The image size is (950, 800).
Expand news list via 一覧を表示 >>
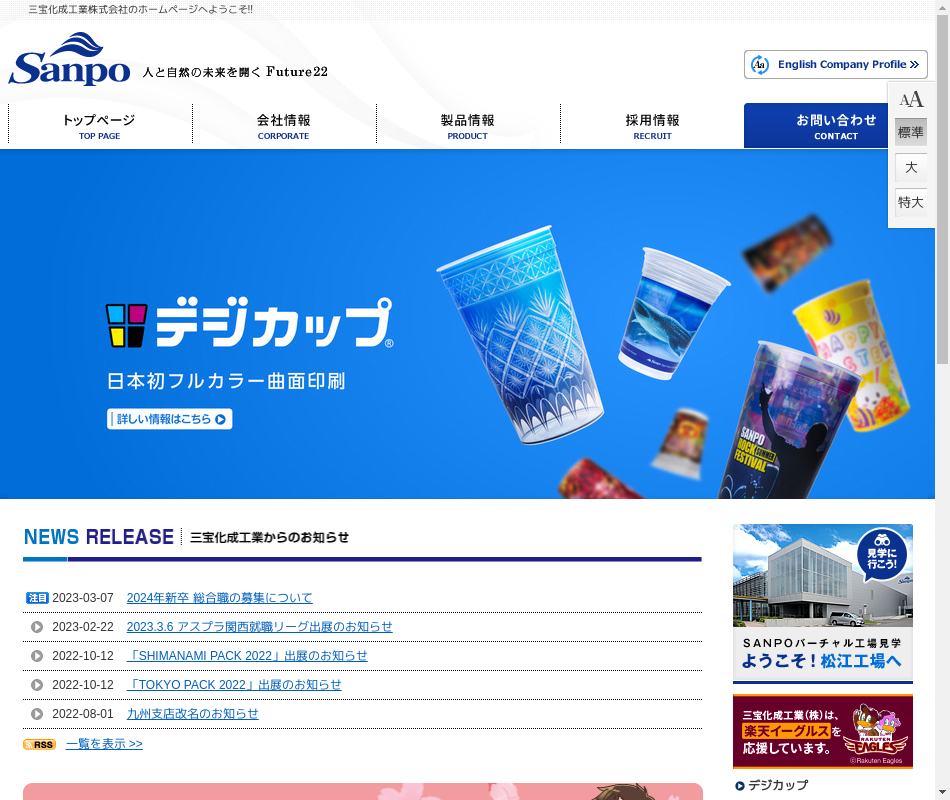click(104, 745)
